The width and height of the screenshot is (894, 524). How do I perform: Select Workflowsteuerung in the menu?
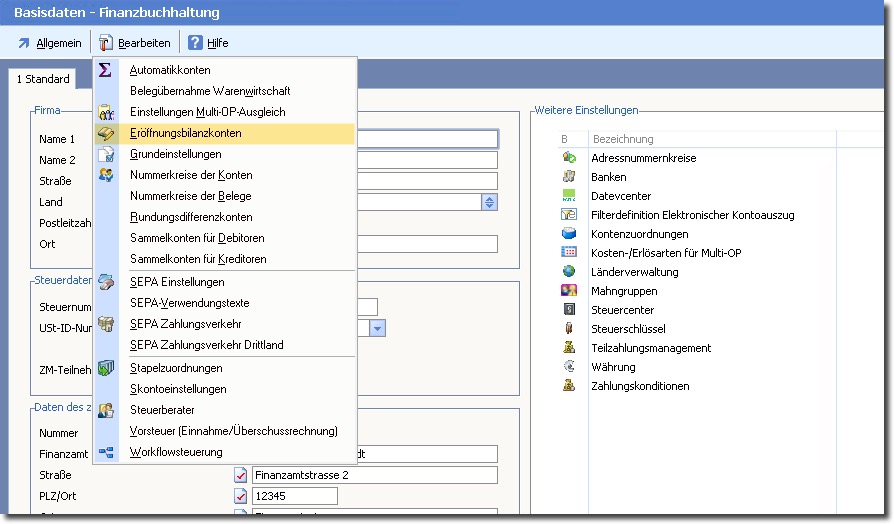coord(177,453)
